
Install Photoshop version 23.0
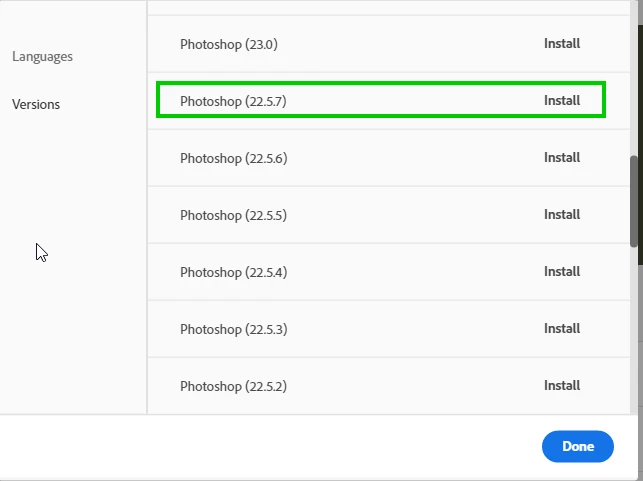pos(562,44)
